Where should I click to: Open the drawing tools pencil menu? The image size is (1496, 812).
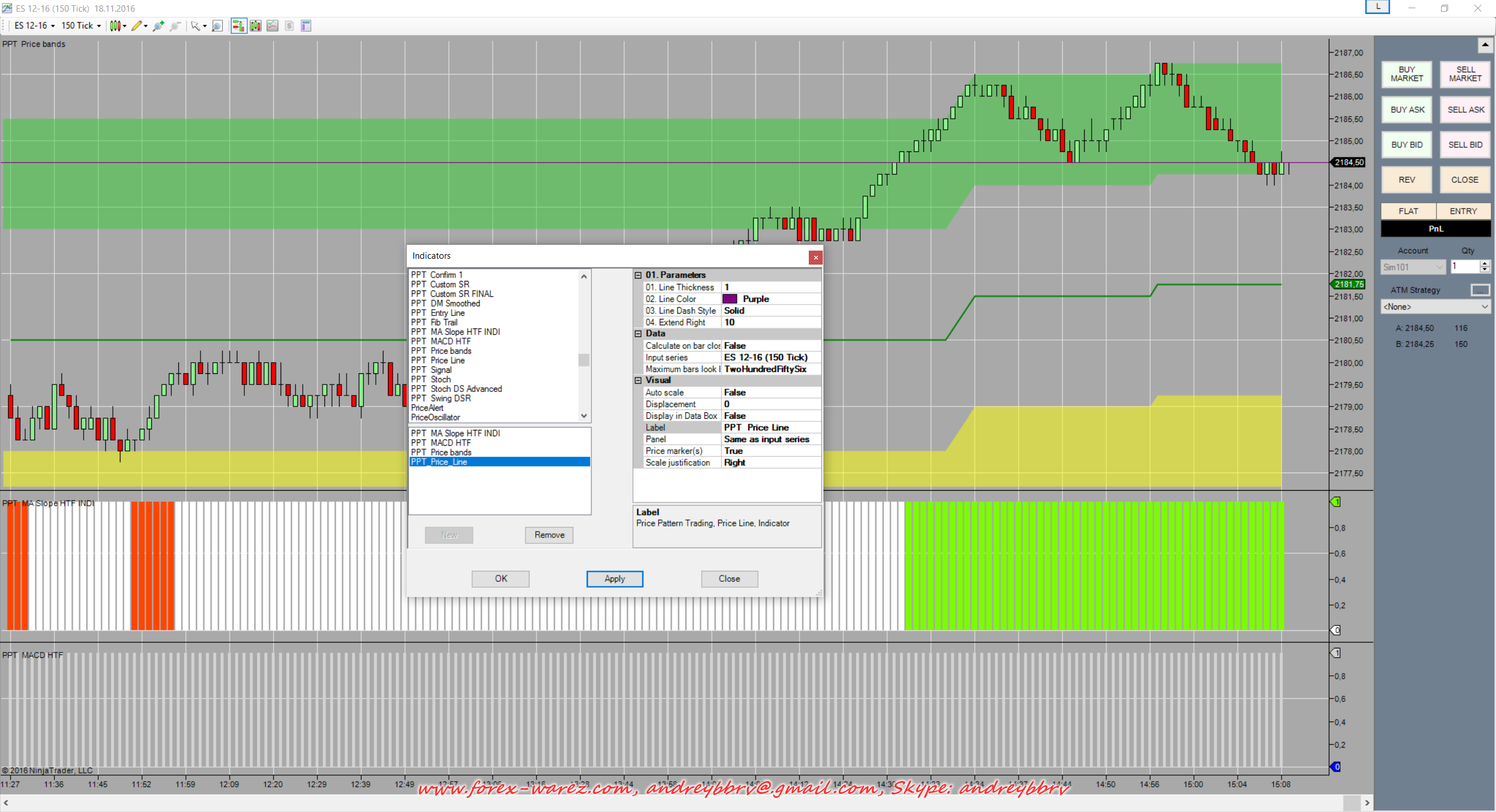pos(137,26)
